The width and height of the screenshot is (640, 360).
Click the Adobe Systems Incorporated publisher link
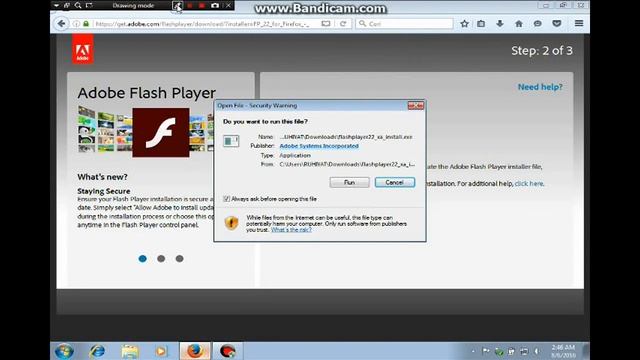point(319,146)
